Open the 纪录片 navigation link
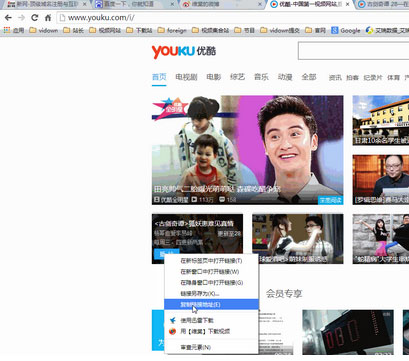Screen dimensions: 409x361 point(373,78)
